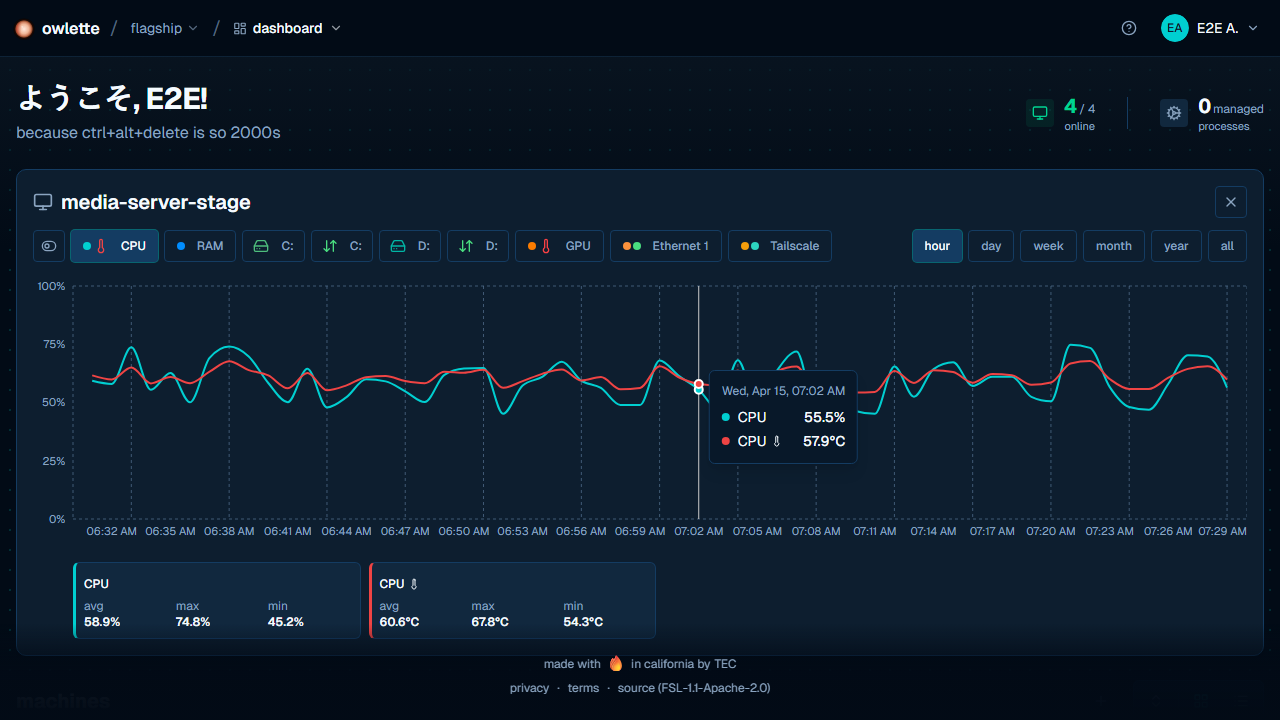
Task: Click the owlette brand name
Action: click(71, 28)
